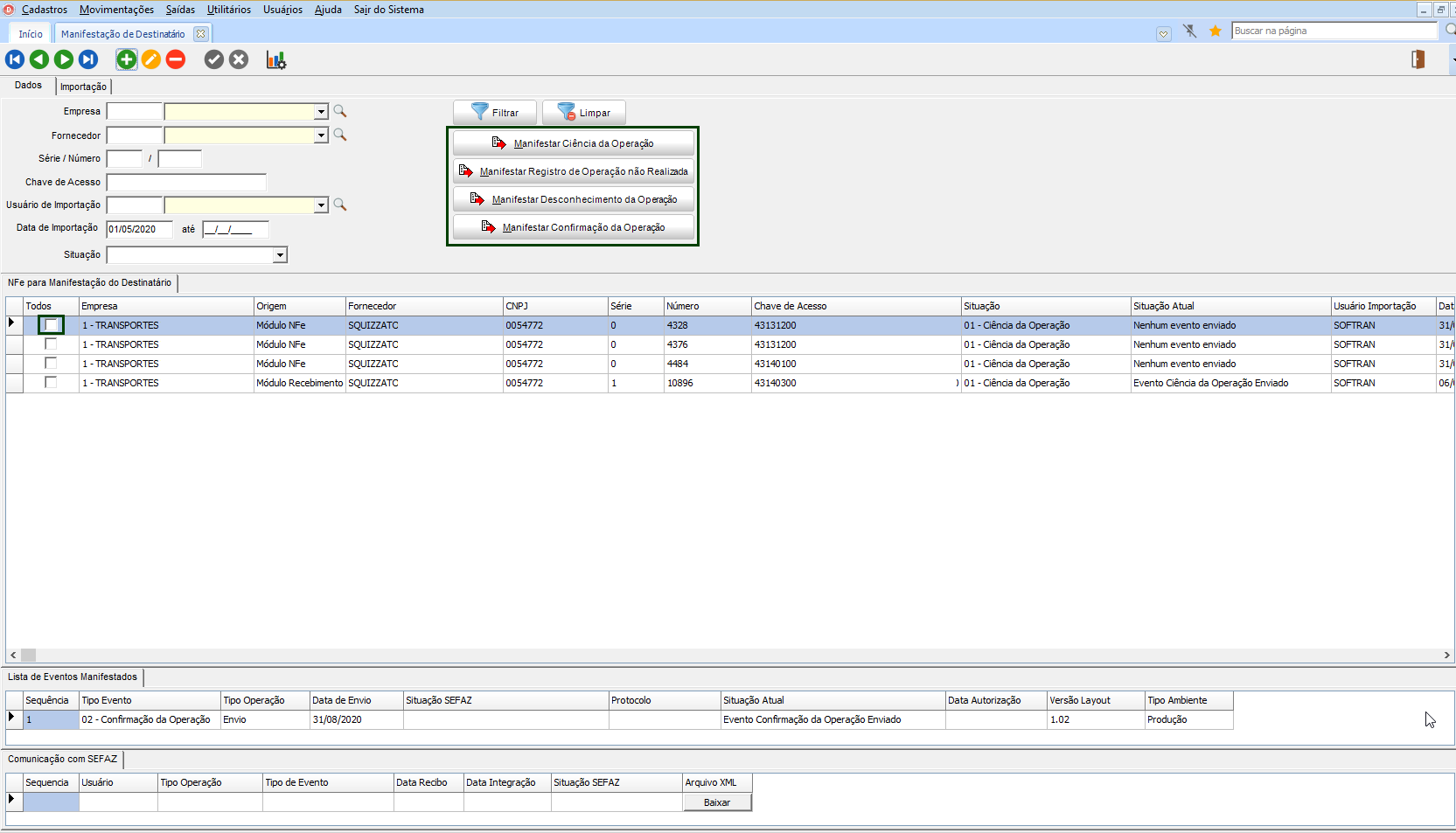Tick the checkbox for row number 10896
This screenshot has width=1456, height=833.
click(51, 383)
